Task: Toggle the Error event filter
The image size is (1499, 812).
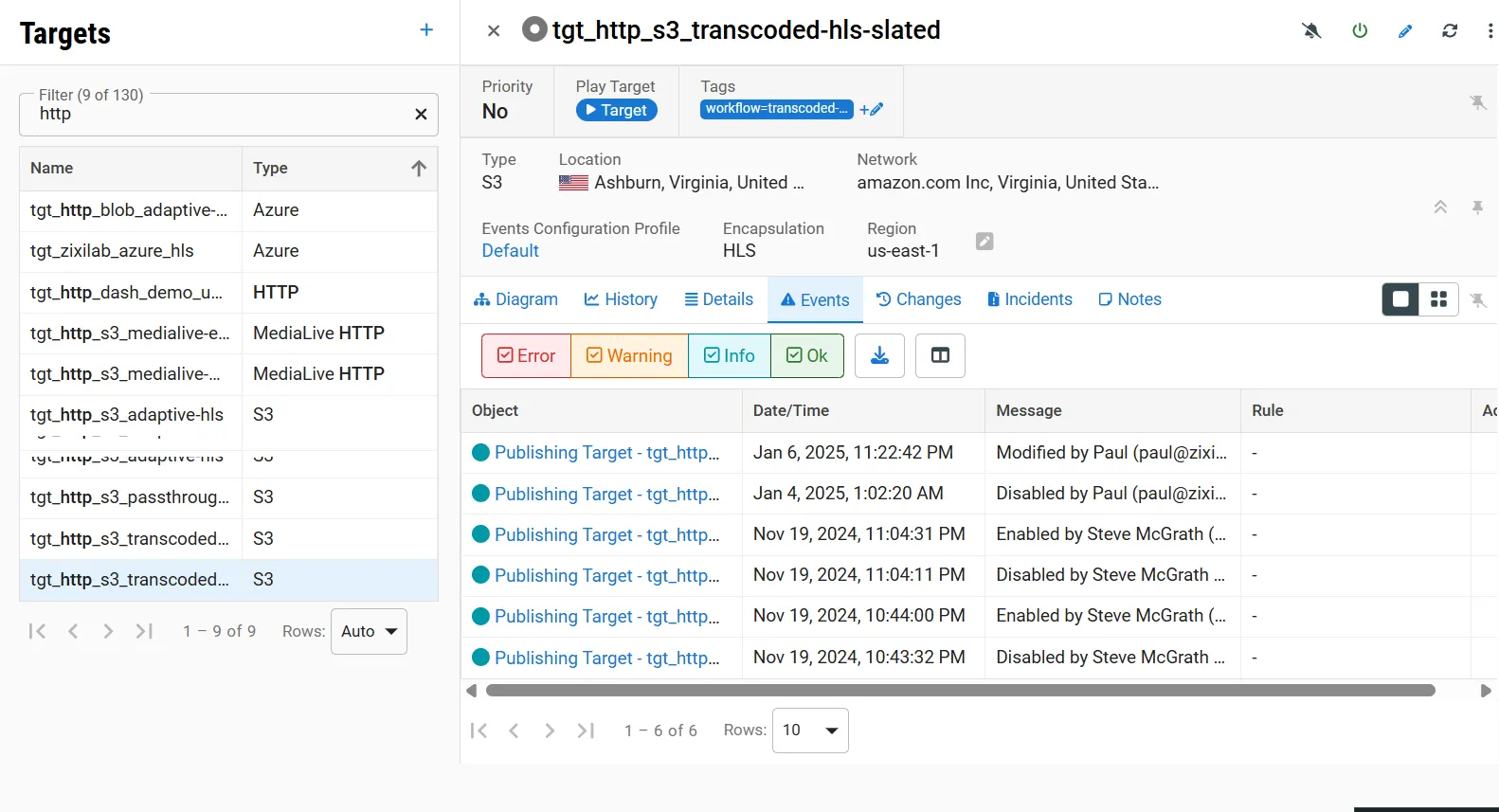Action: 527,355
